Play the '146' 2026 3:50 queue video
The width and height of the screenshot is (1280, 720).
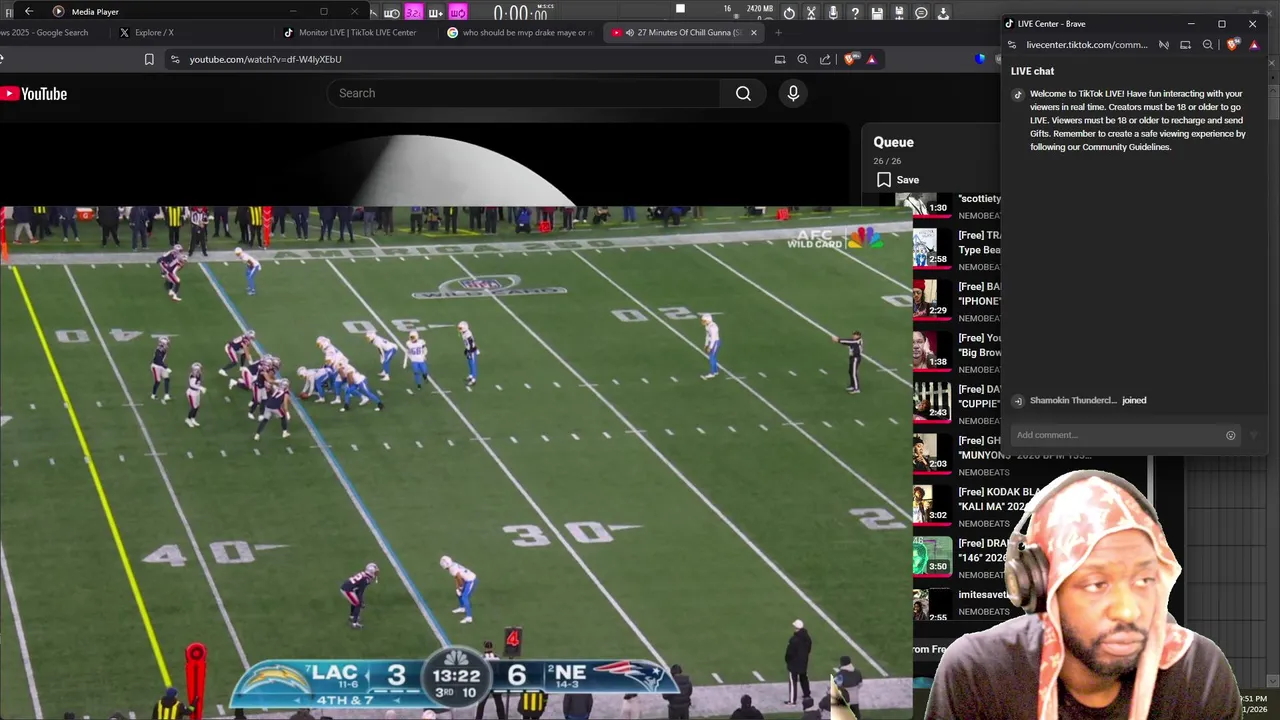pyautogui.click(x=932, y=555)
